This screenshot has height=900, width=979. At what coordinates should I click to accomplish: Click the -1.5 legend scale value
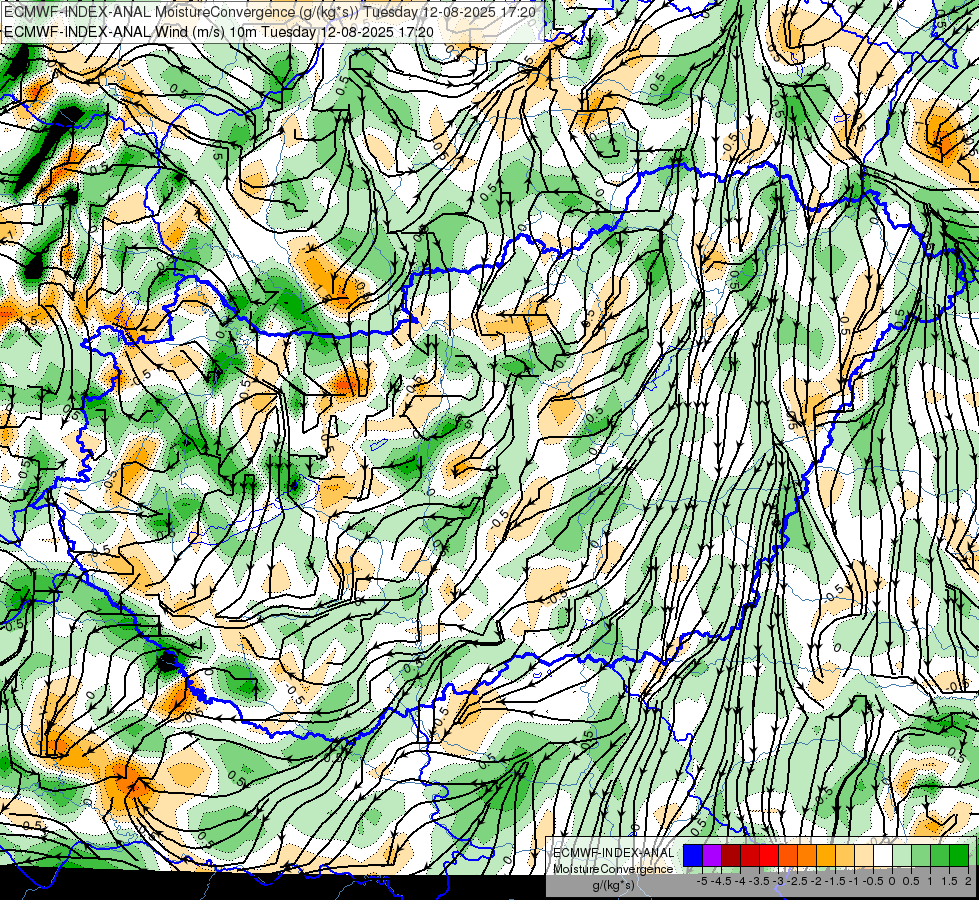pos(835,881)
